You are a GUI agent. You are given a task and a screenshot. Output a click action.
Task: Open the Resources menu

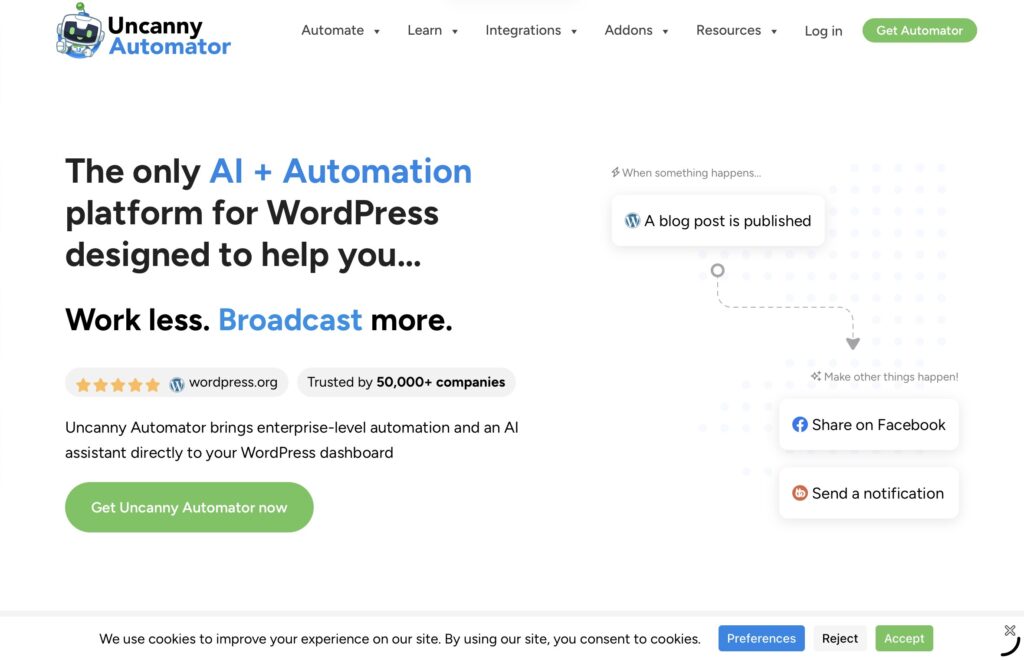[728, 30]
